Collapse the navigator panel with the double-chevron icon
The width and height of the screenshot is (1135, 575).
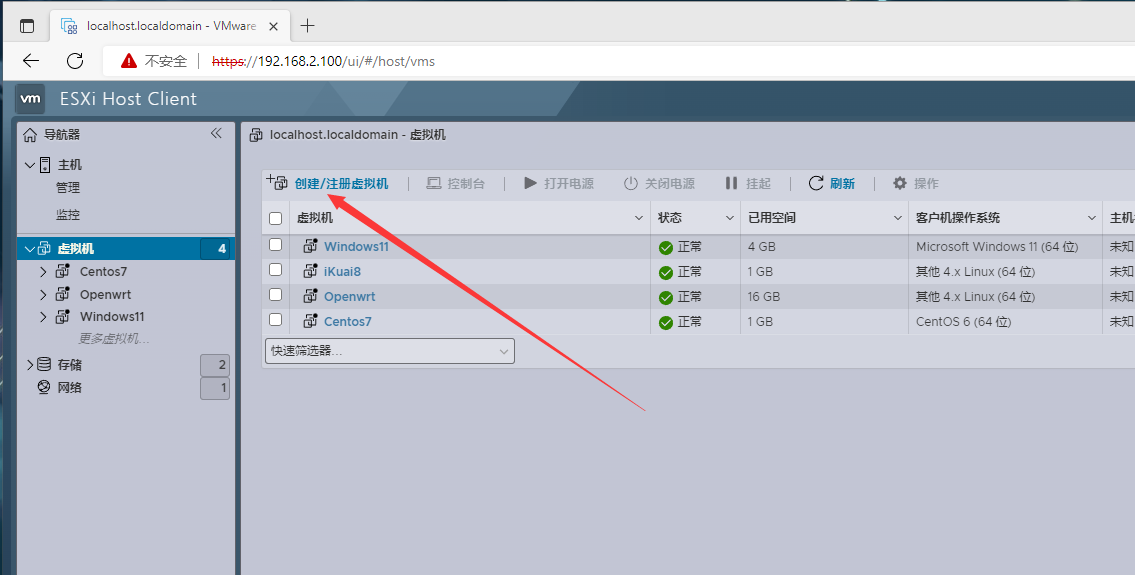216,134
